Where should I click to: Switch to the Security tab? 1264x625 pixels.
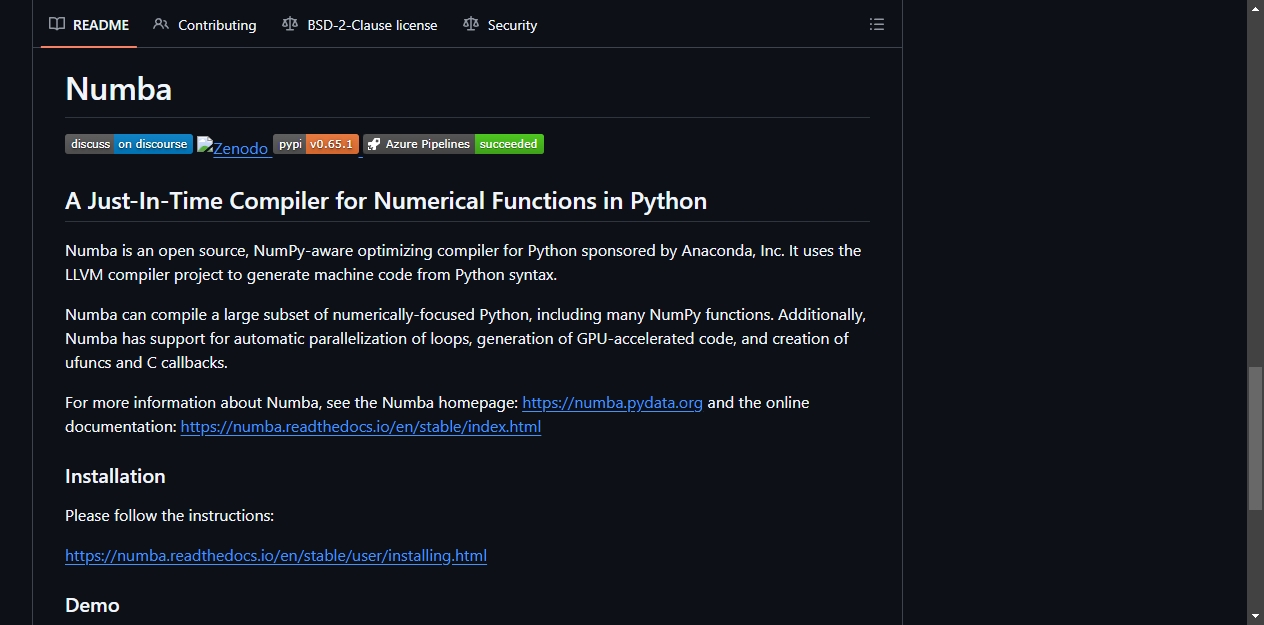(500, 25)
